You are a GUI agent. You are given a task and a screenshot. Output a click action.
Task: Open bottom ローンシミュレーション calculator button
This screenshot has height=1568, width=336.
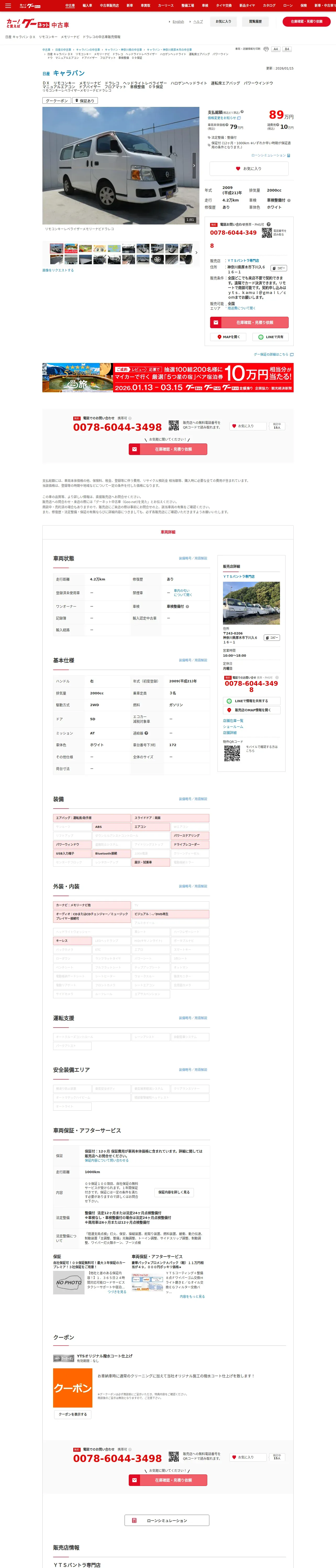167,1520
